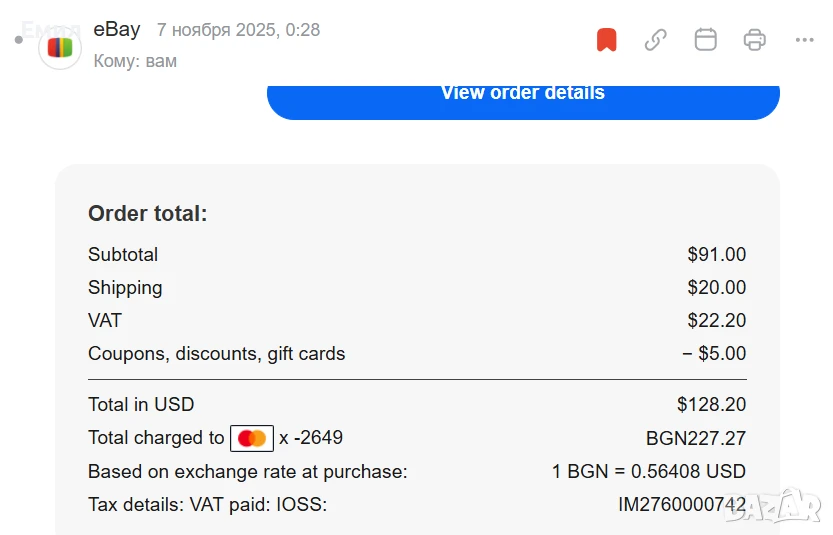Viewport: 833px width, 535px height.
Task: Copy the message link via chain icon
Action: (656, 40)
